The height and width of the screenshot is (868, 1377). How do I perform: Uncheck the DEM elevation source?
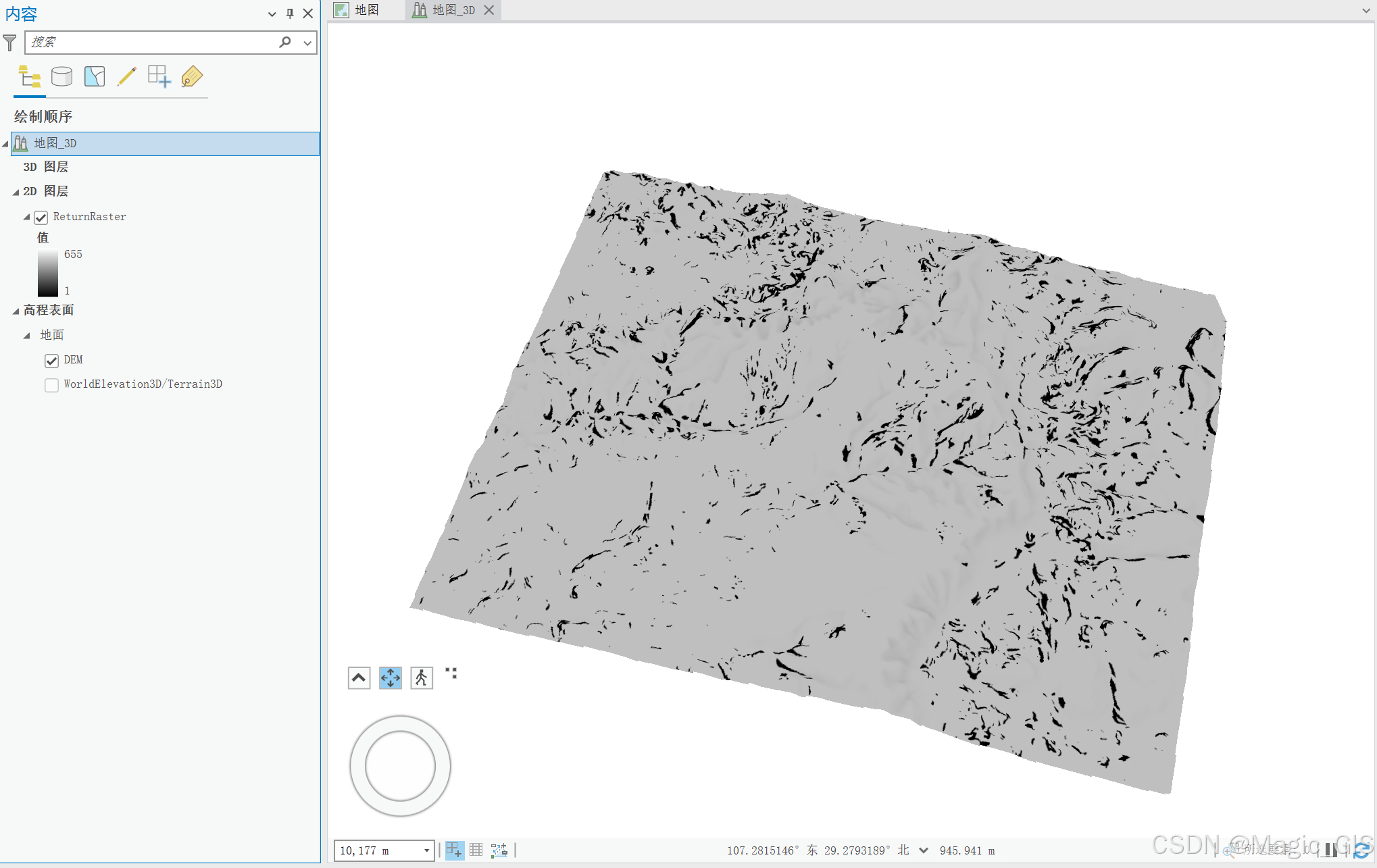(x=52, y=361)
